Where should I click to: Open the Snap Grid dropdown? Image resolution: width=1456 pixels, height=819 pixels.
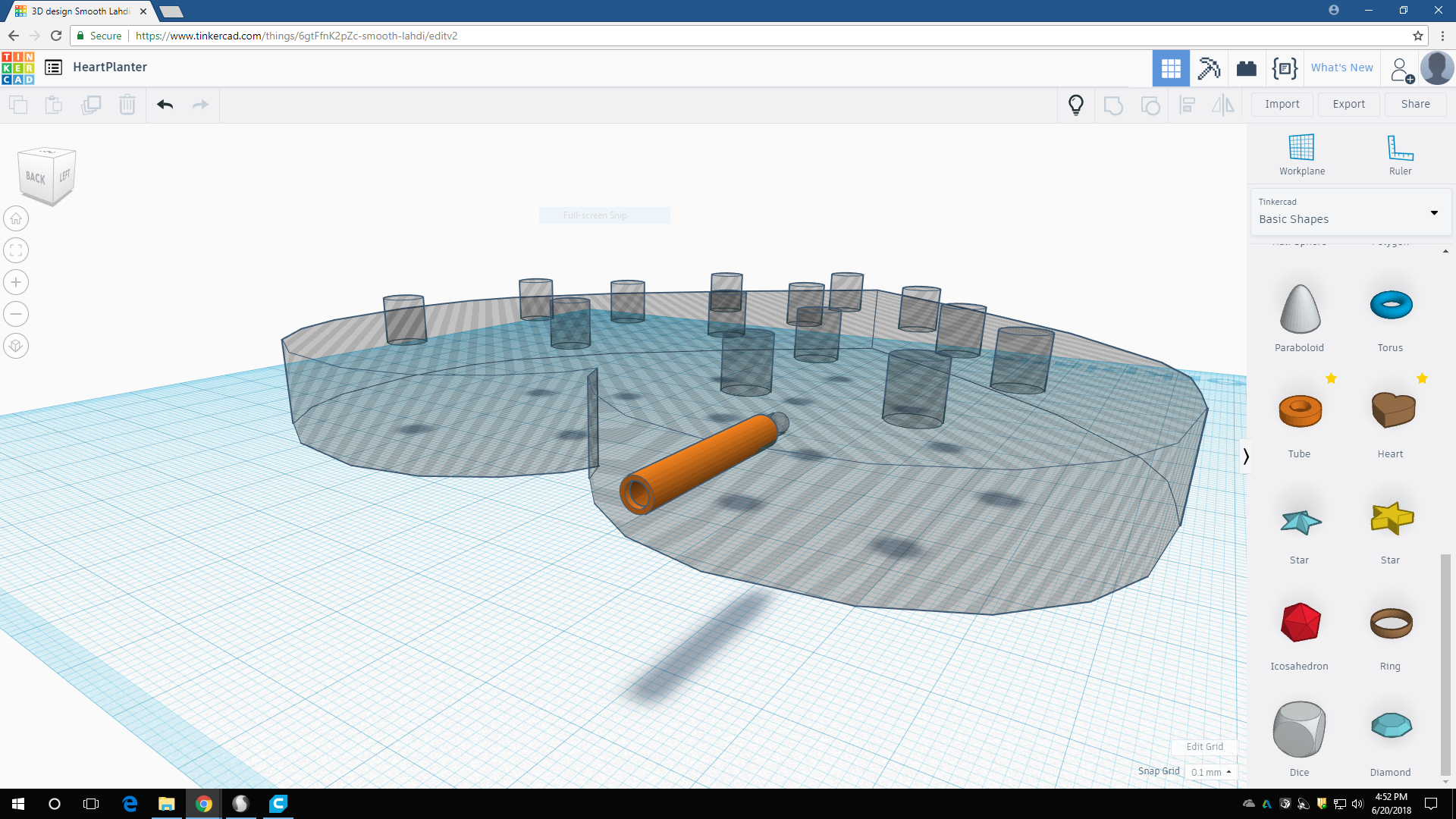point(1211,772)
